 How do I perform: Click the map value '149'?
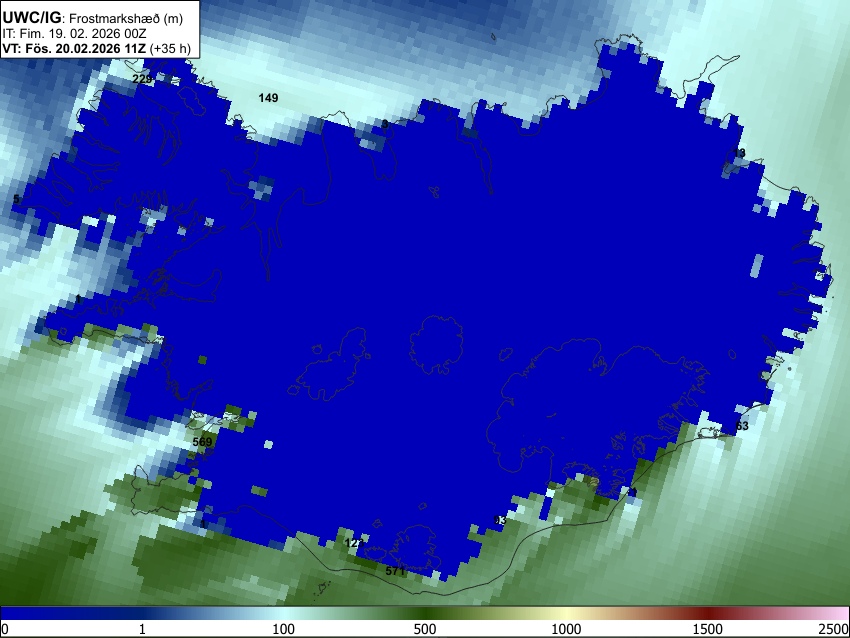pyautogui.click(x=268, y=98)
